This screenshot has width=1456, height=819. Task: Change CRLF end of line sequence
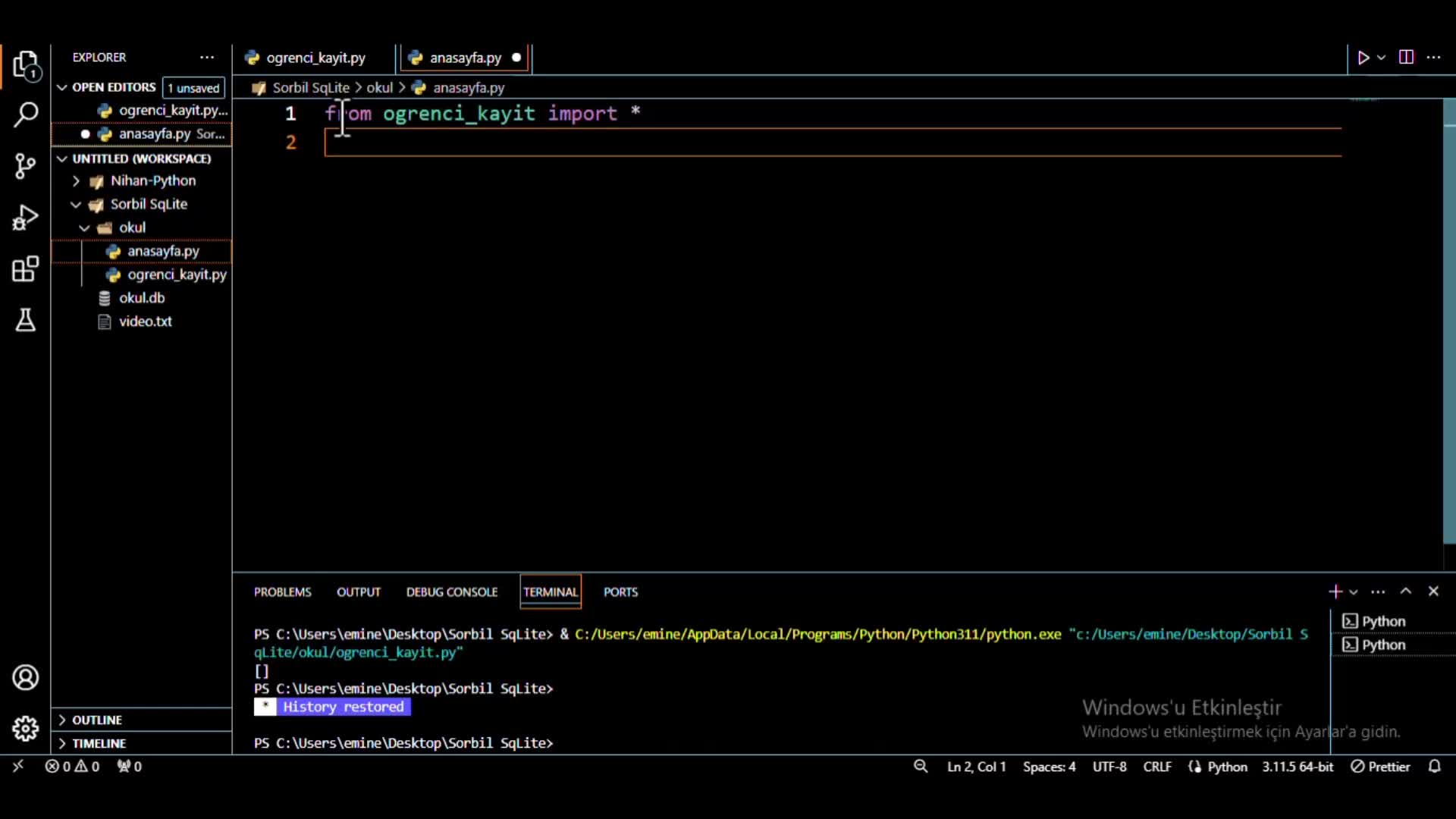1157,767
